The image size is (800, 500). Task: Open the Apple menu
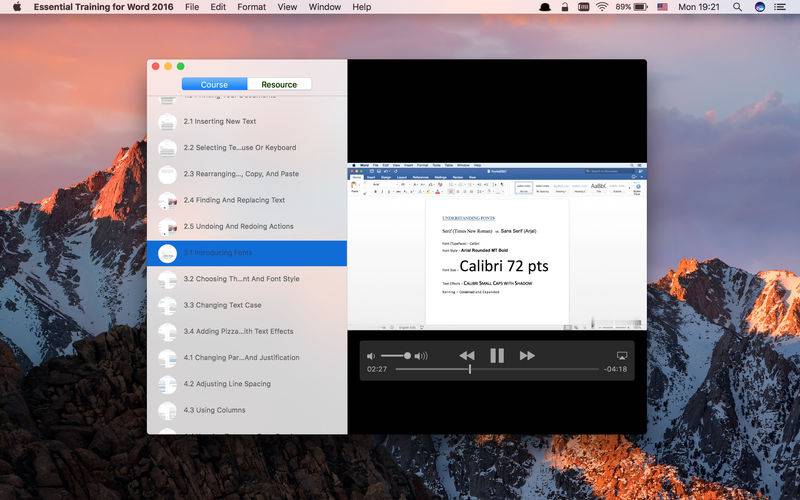[17, 7]
